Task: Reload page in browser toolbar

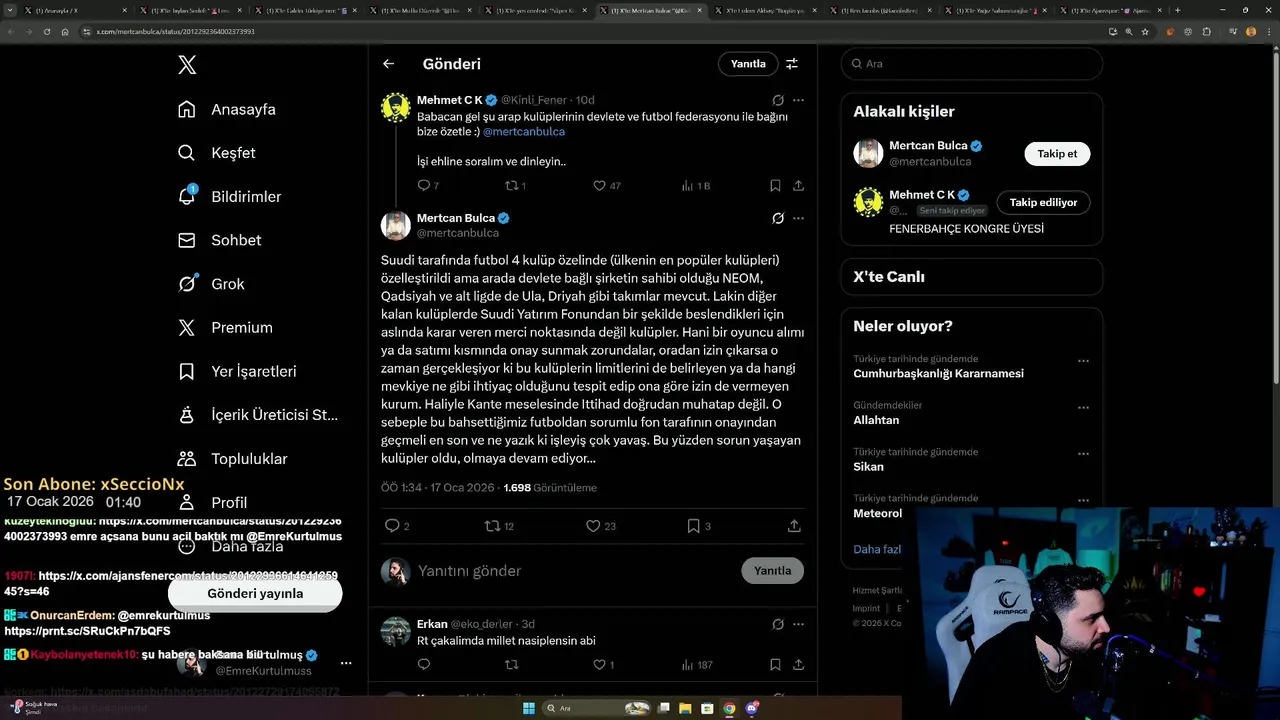Action: point(47,31)
